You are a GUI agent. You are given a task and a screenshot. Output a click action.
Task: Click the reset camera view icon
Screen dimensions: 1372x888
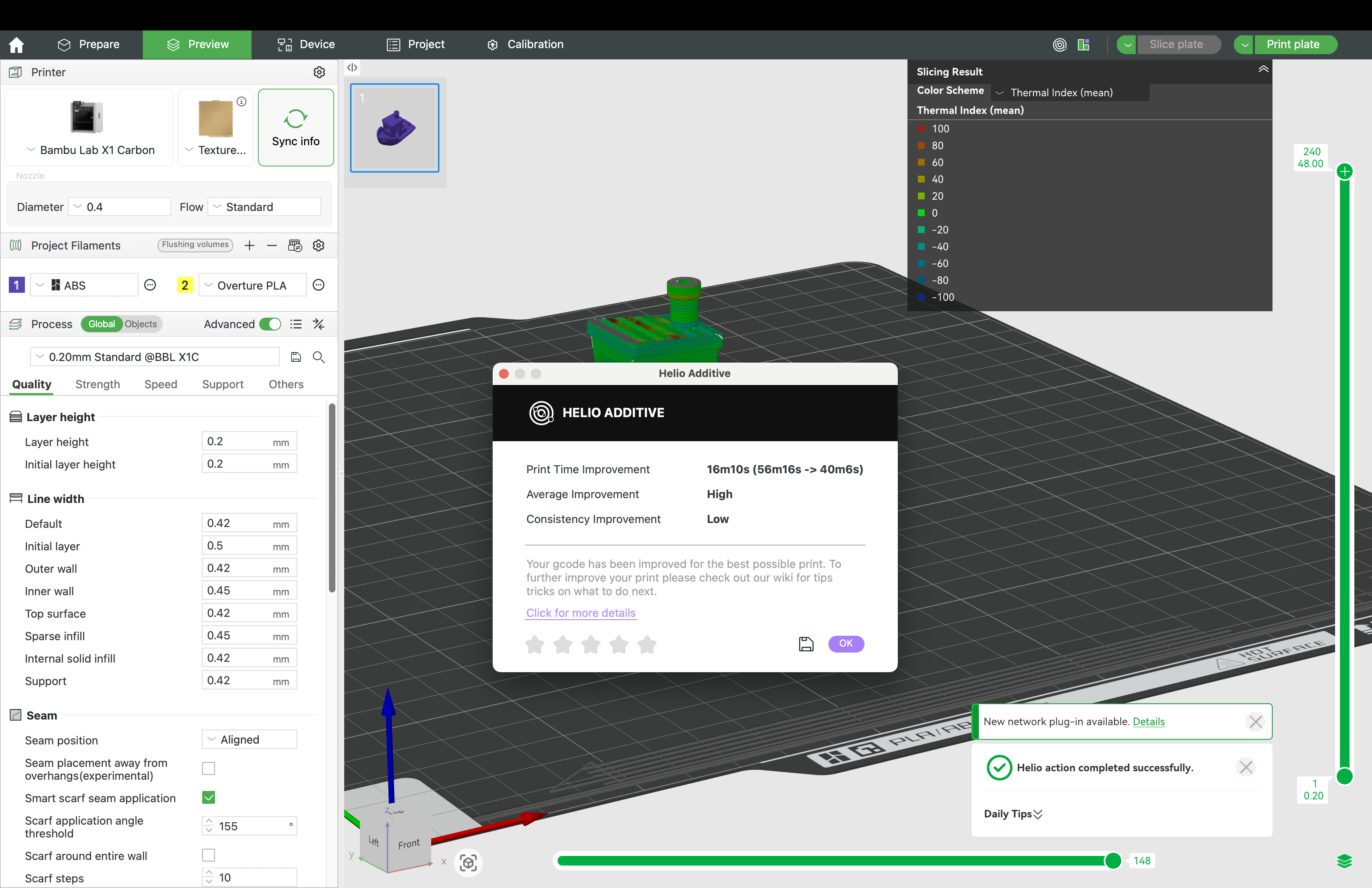(468, 863)
